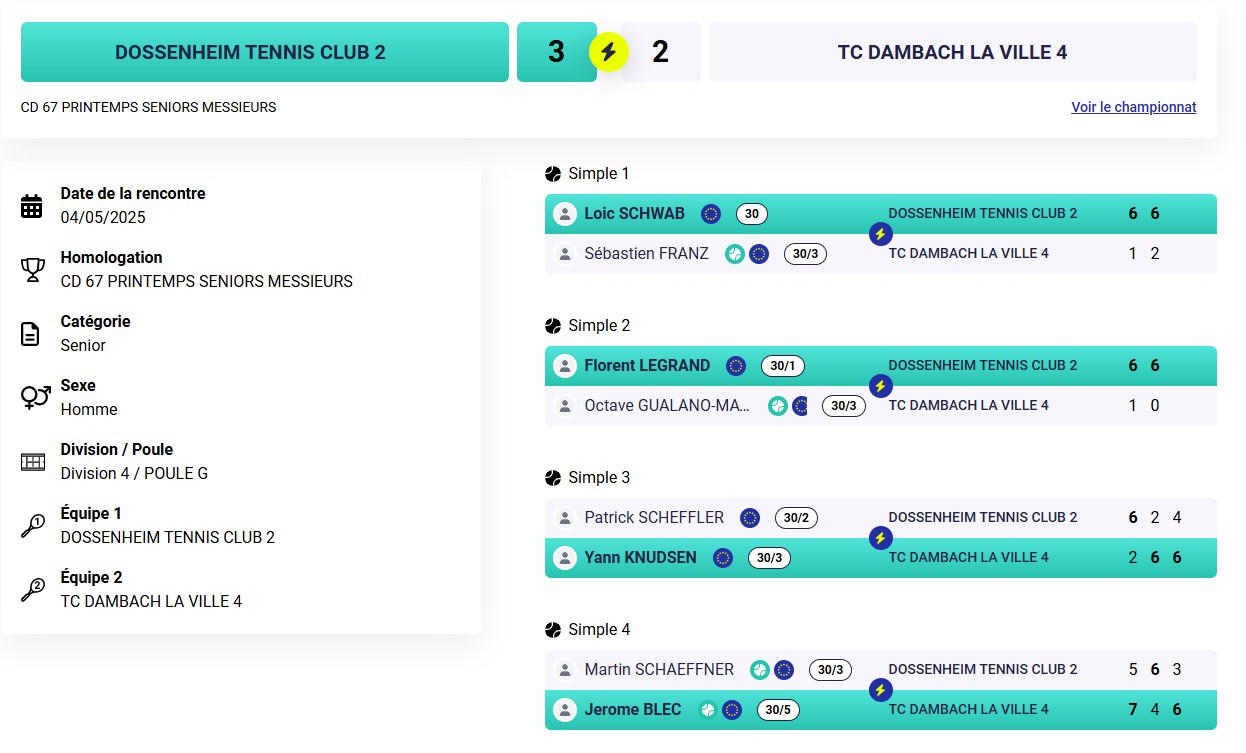This screenshot has height=753, width=1246.
Task: Click the green tennis badge beside Jerome BLEC
Action: point(708,710)
